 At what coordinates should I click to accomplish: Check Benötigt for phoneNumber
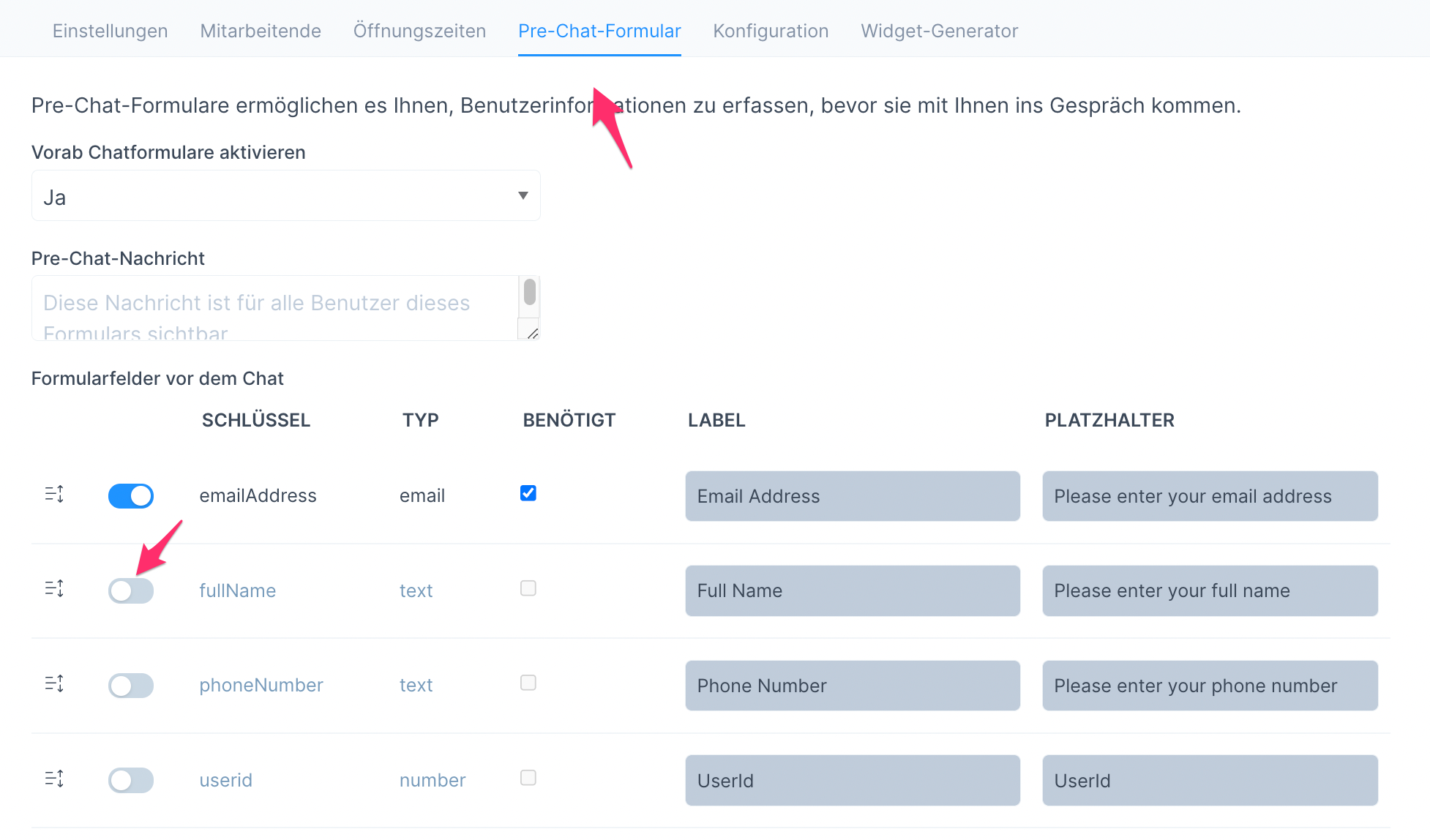click(528, 683)
